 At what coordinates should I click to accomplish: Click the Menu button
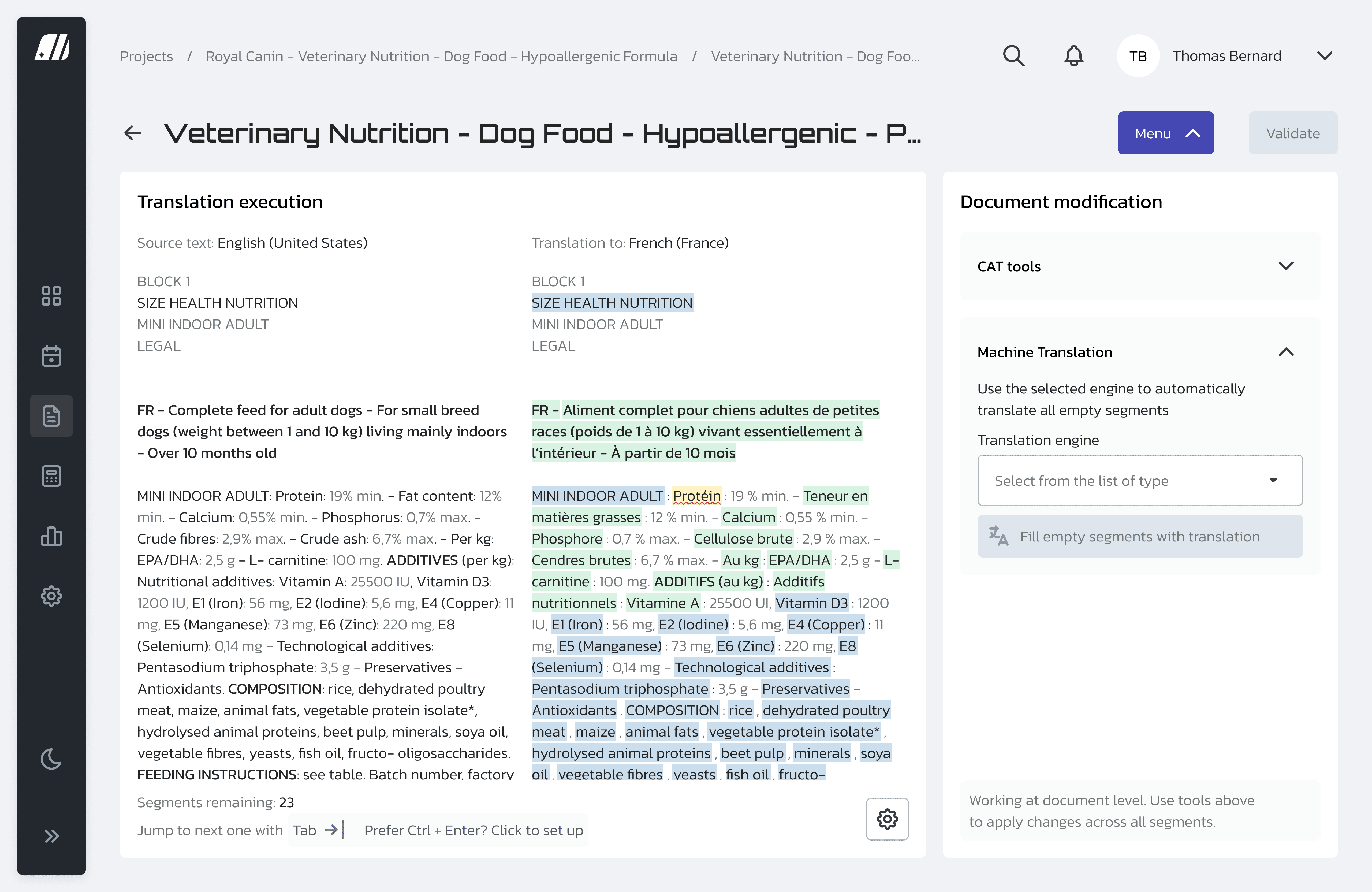[x=1165, y=133]
